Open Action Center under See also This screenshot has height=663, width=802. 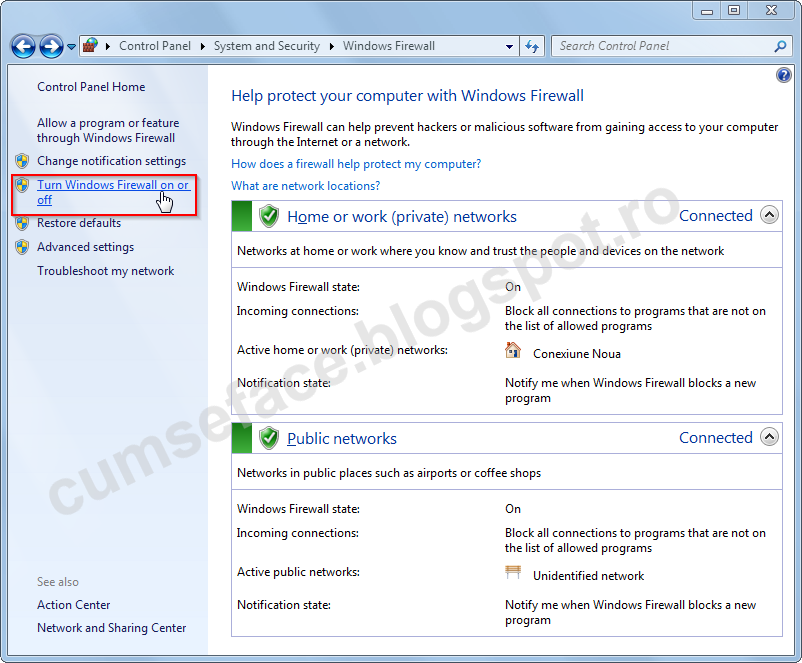click(x=74, y=605)
